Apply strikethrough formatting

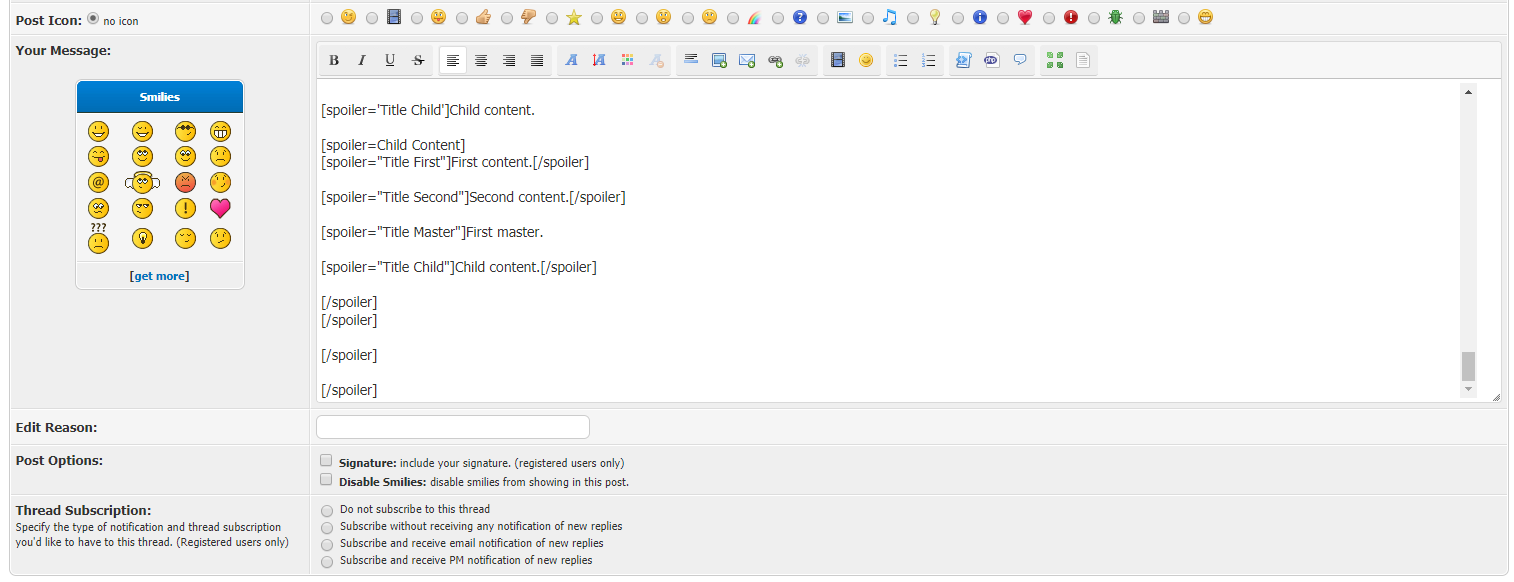[x=418, y=61]
